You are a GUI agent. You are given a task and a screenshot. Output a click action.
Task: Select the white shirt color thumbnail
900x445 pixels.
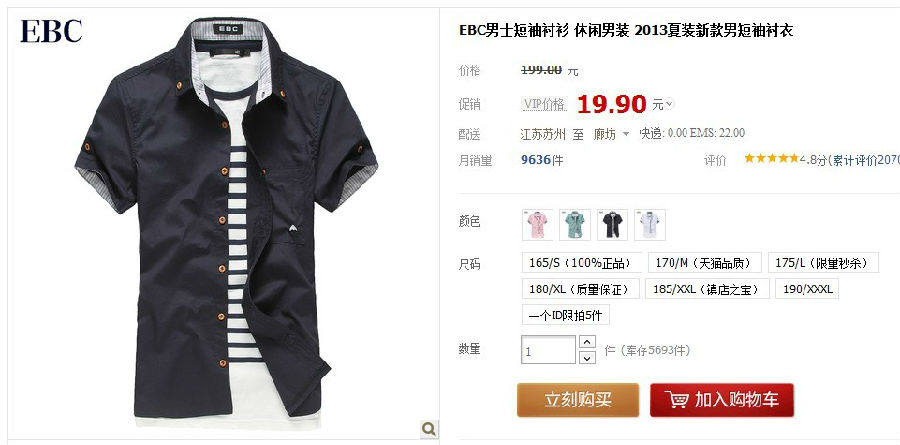650,225
